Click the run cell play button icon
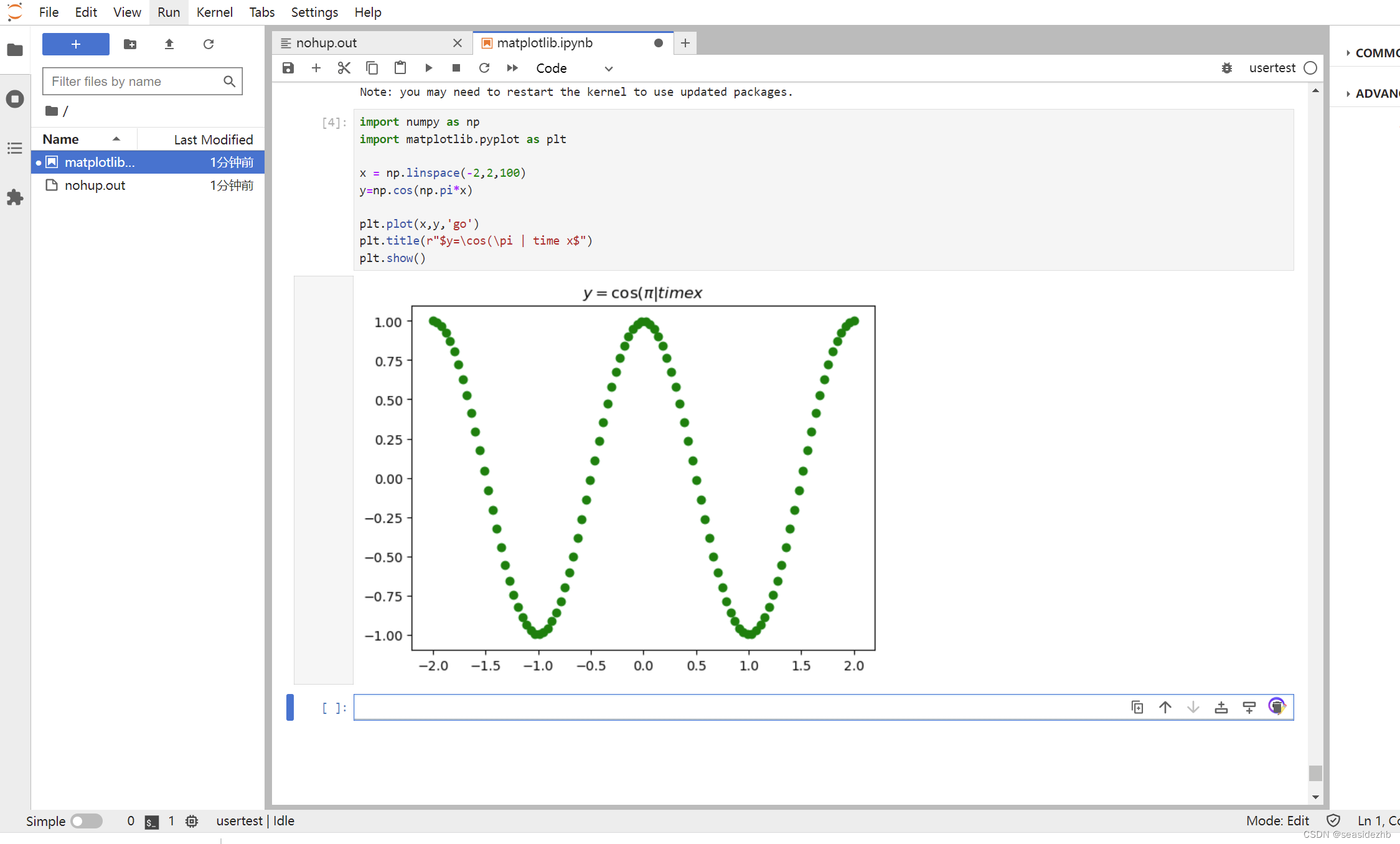 point(429,68)
